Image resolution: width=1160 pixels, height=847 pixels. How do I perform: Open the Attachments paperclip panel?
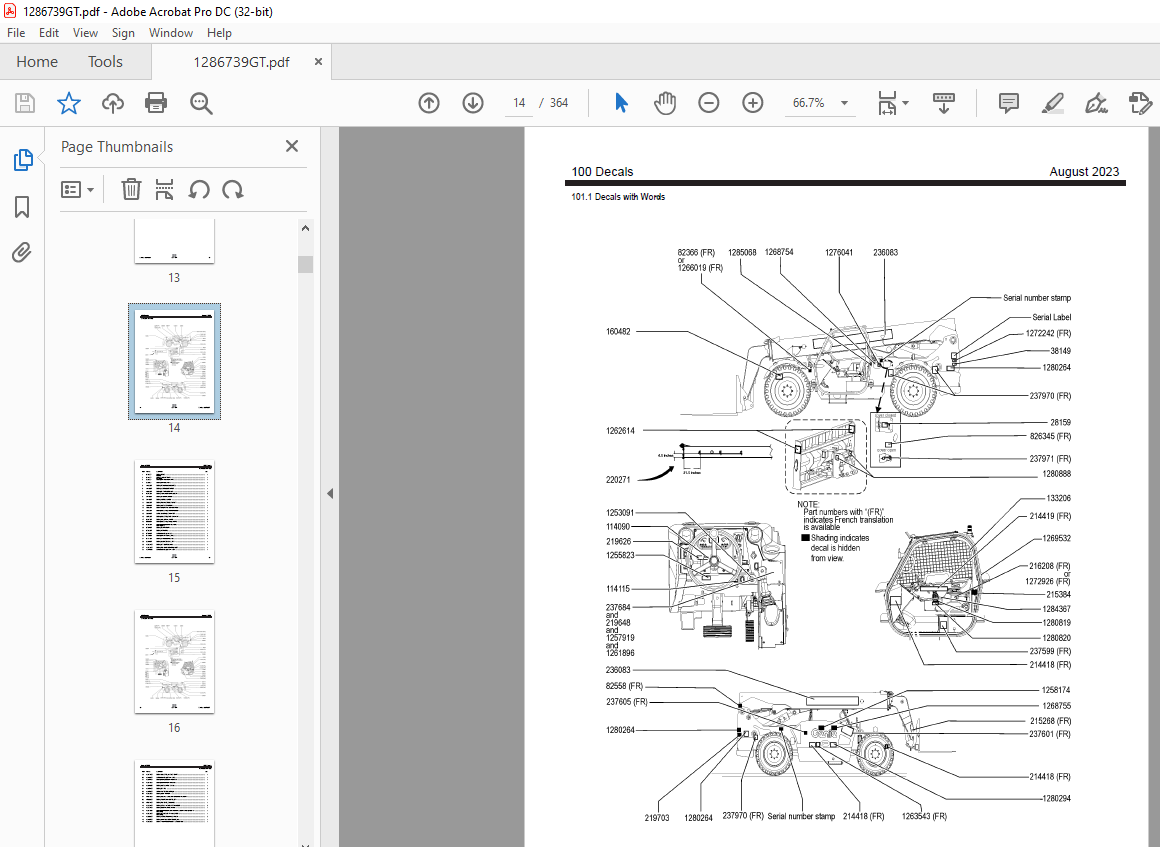22,253
